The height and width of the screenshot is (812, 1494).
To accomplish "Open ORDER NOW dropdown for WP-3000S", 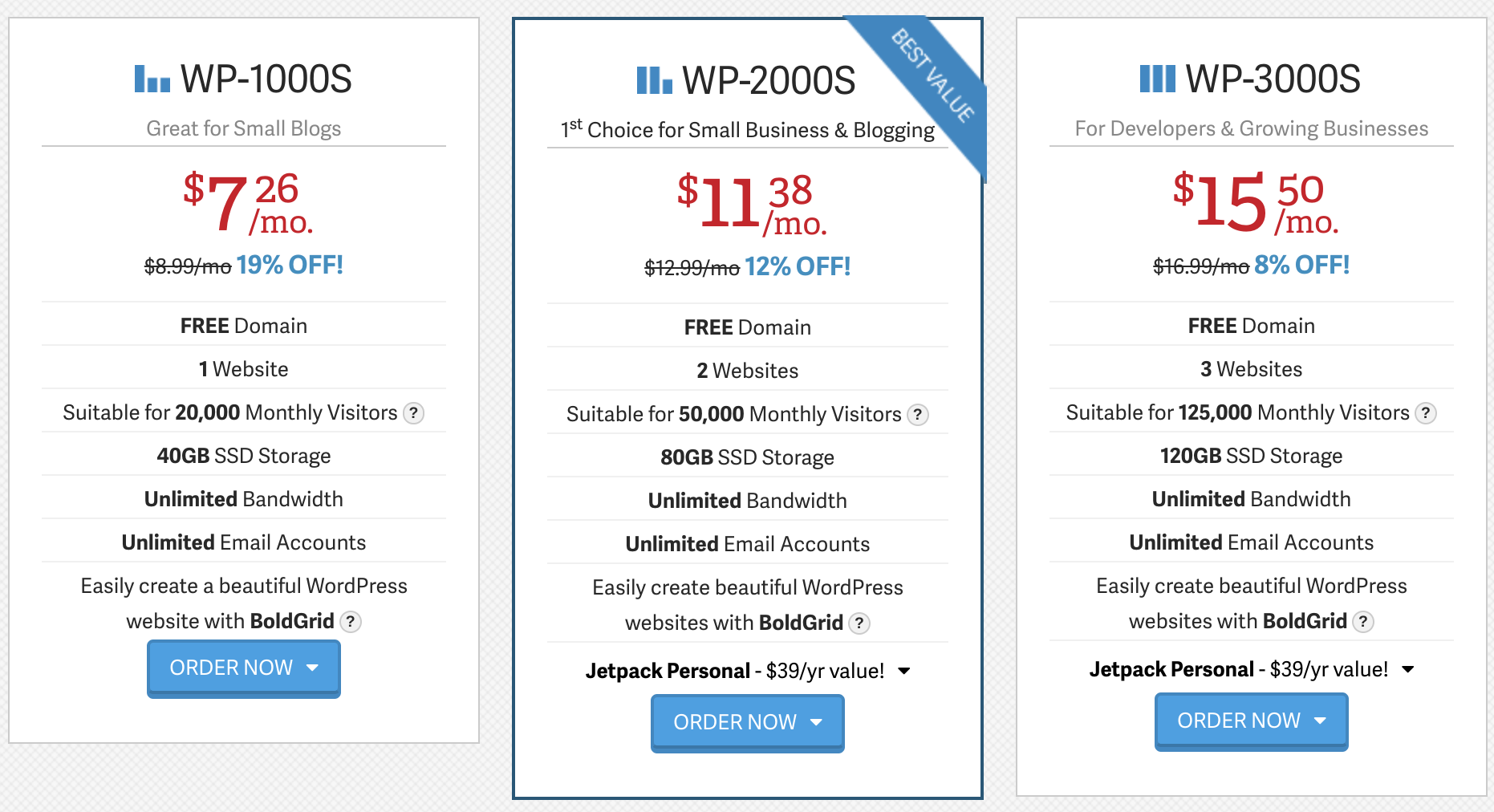I will point(1251,721).
